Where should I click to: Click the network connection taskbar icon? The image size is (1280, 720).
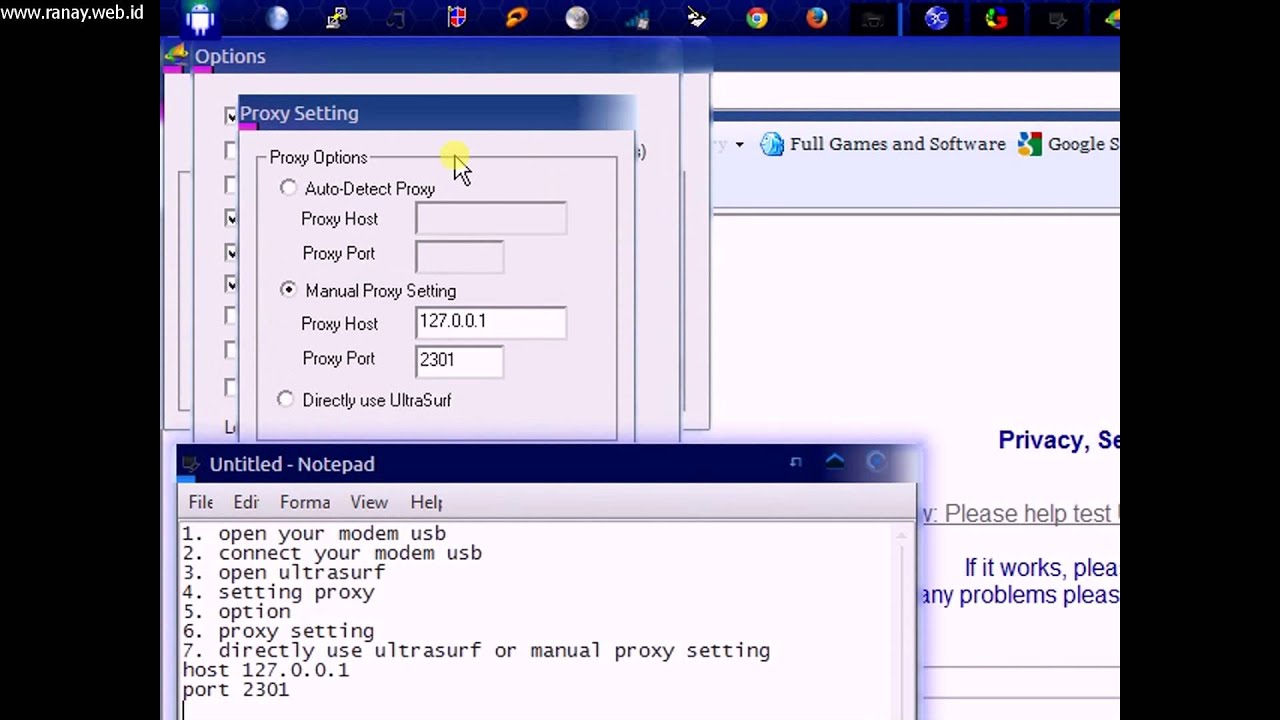tap(337, 18)
